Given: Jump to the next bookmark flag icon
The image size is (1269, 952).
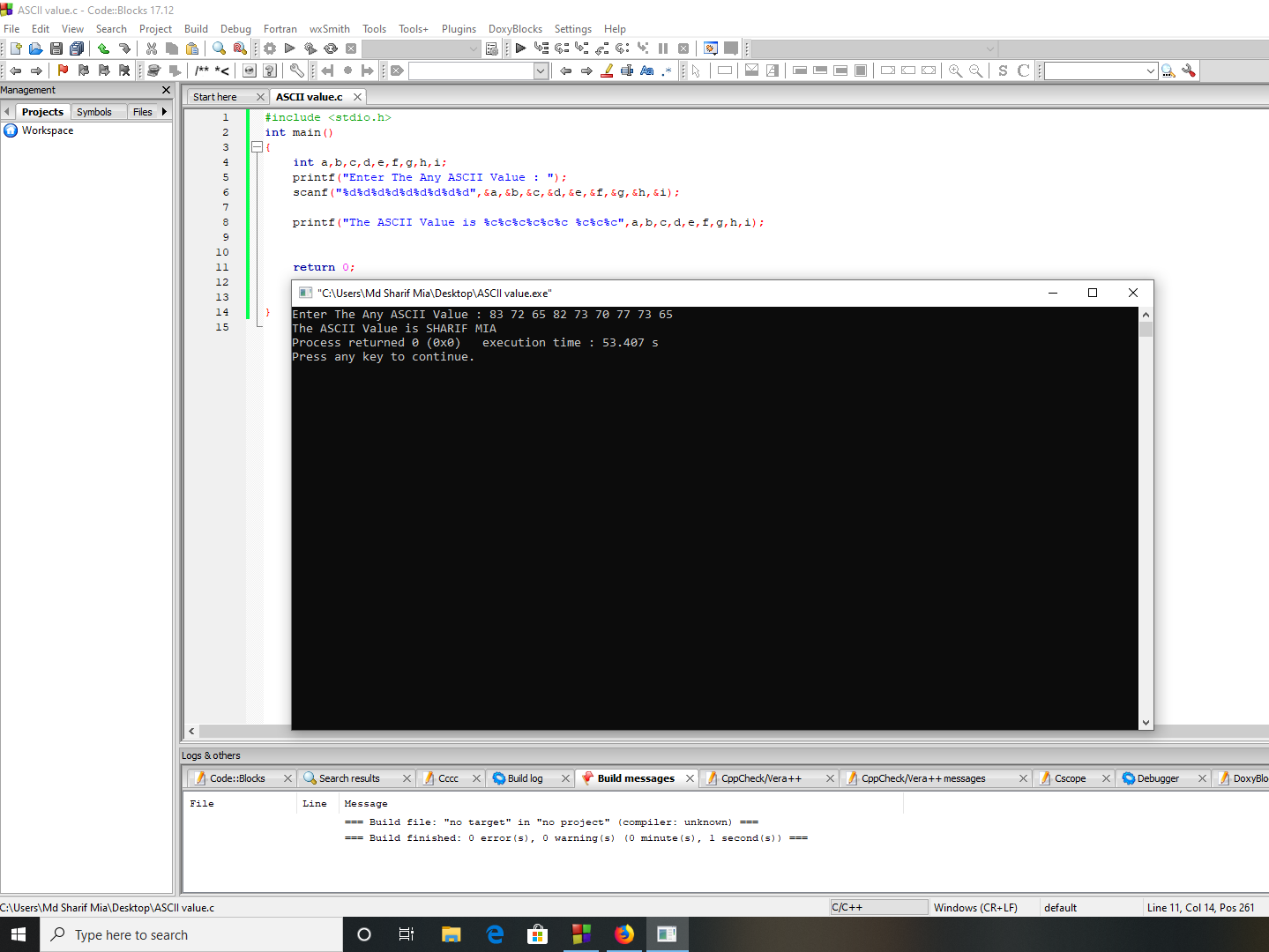Looking at the screenshot, I should (x=104, y=71).
